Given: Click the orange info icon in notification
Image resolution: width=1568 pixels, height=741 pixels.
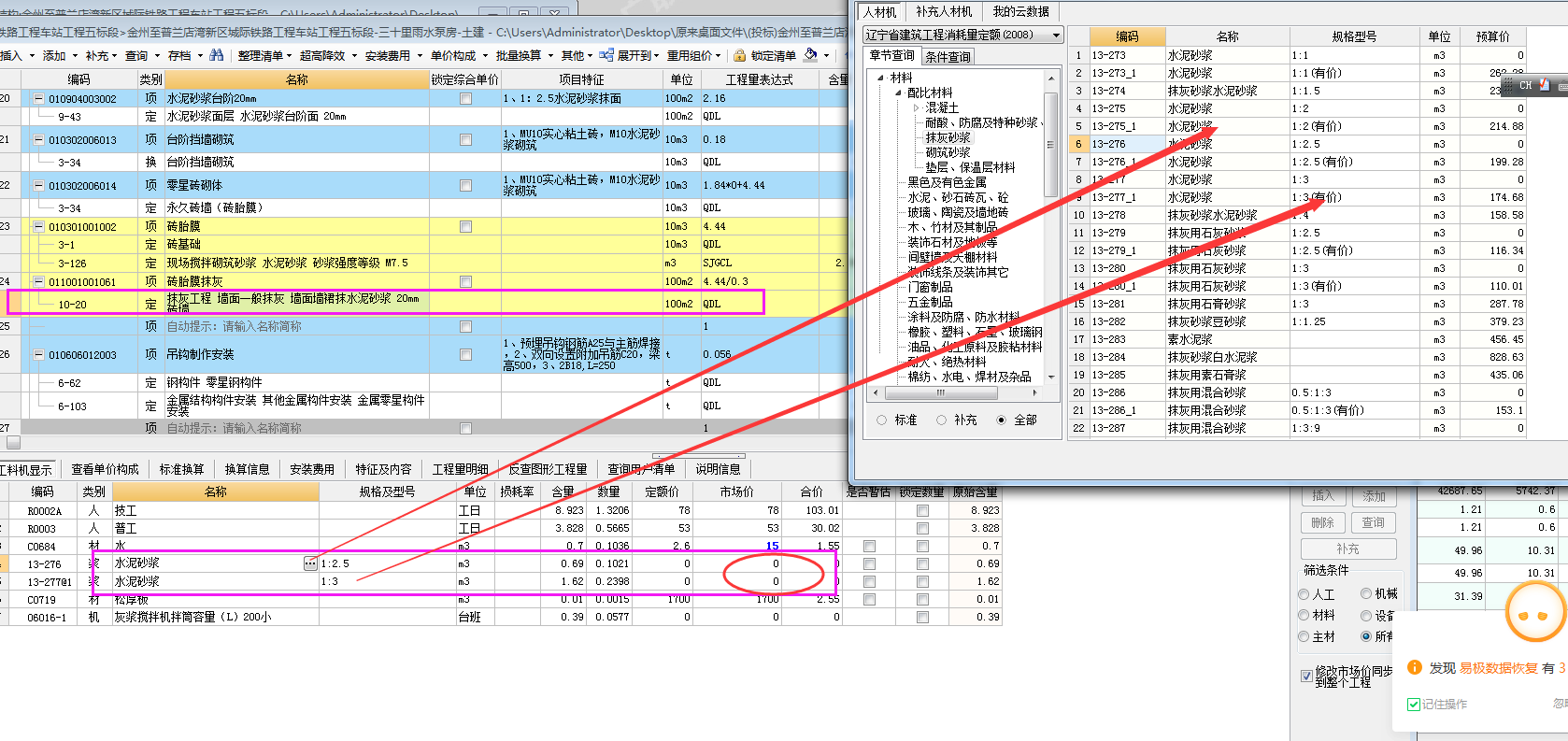Looking at the screenshot, I should point(1415,667).
